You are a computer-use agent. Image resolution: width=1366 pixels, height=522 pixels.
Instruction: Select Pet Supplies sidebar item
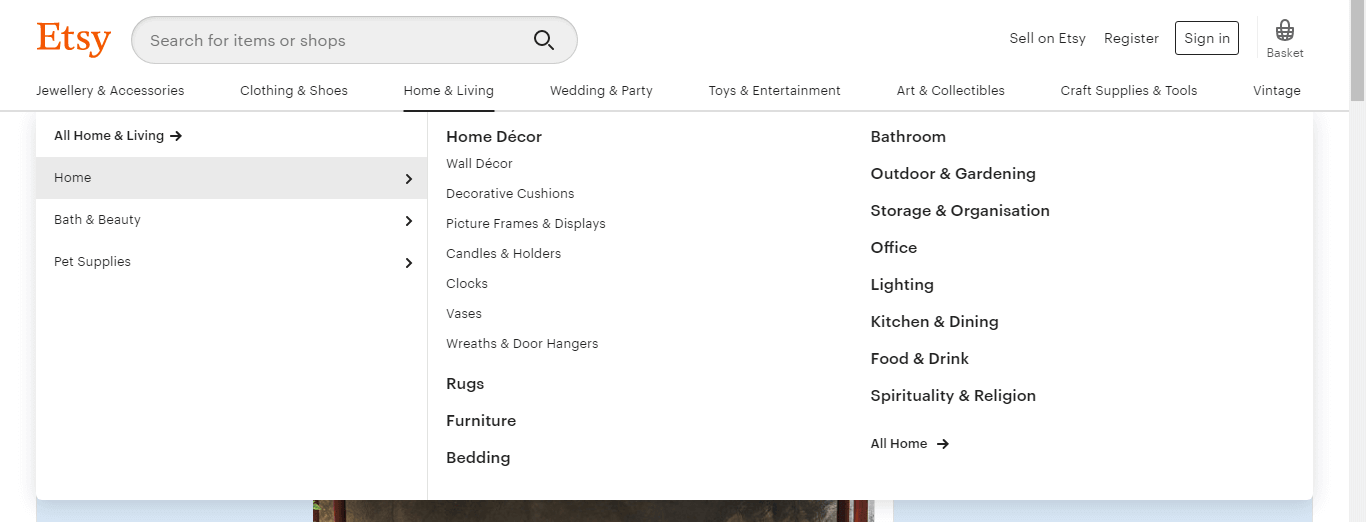pos(232,262)
